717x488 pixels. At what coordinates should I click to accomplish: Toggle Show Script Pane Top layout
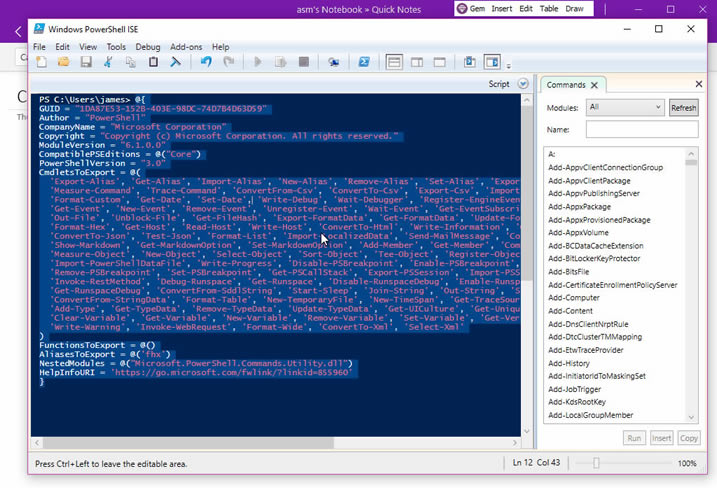(394, 62)
